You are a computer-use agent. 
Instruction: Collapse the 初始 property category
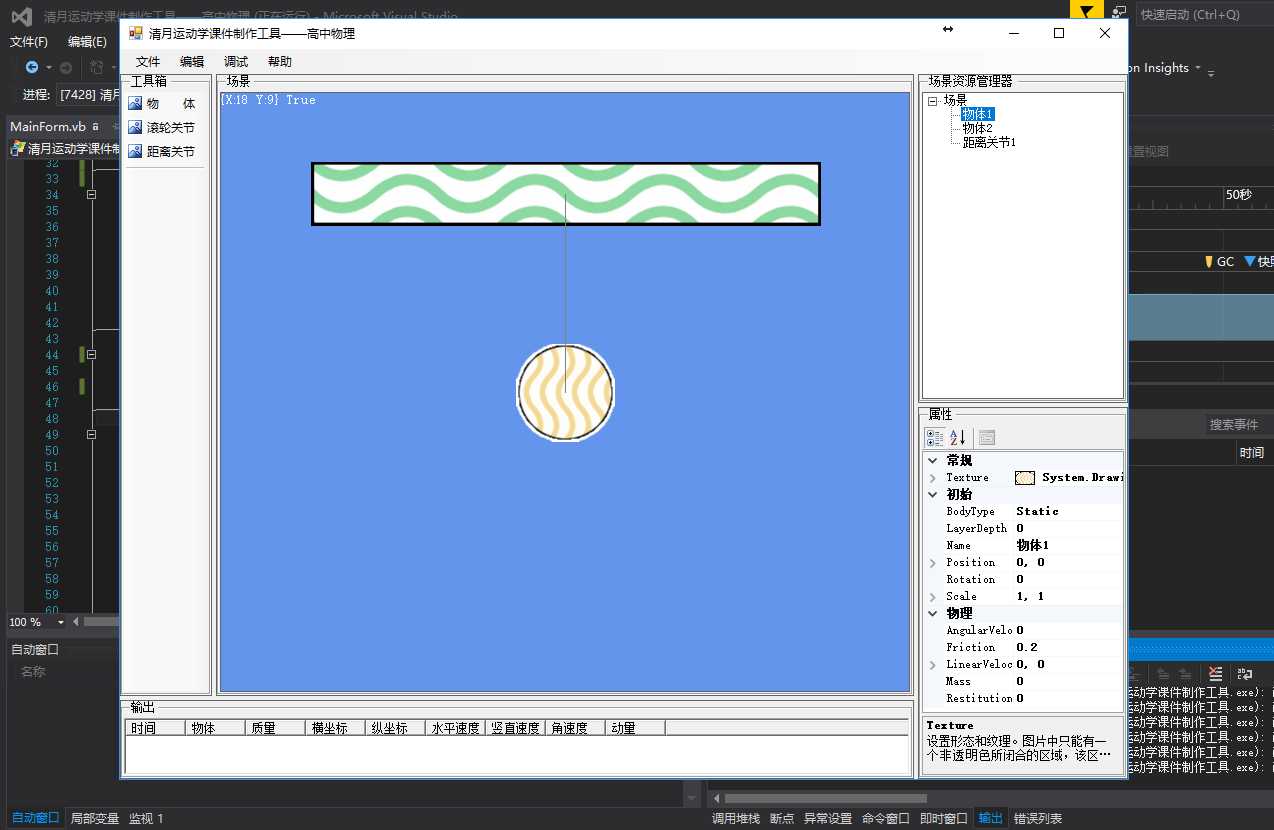click(x=933, y=494)
